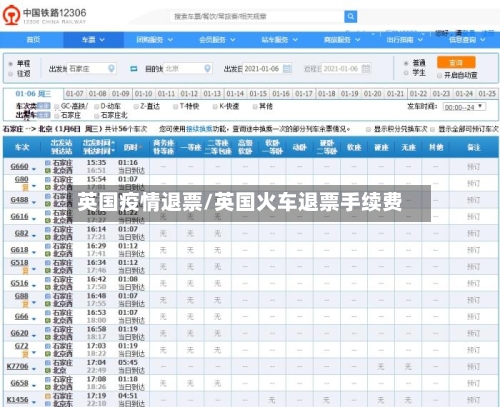This screenshot has width=500, height=407.
Task: Open the 团购服务 navigation dropdown
Action: tap(154, 40)
